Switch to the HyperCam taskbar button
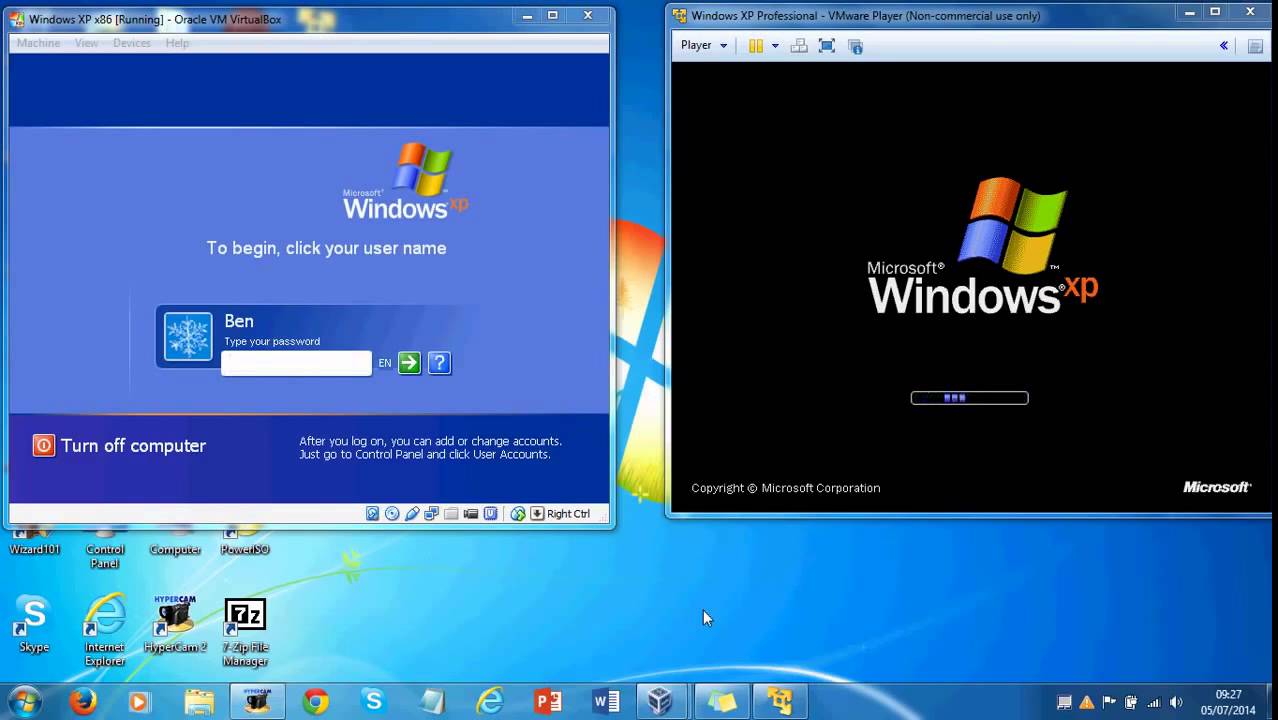Viewport: 1278px width, 720px height. [x=257, y=702]
